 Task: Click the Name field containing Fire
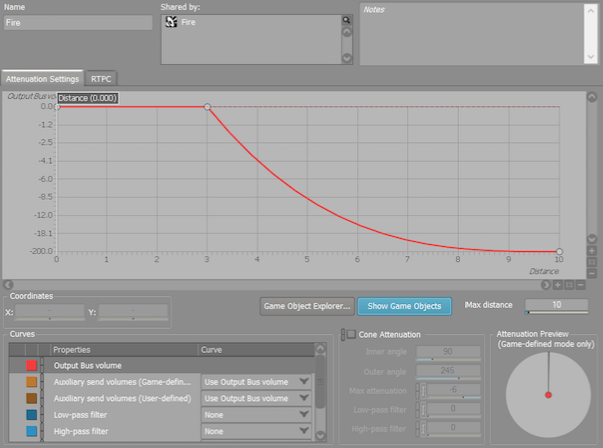click(x=78, y=23)
